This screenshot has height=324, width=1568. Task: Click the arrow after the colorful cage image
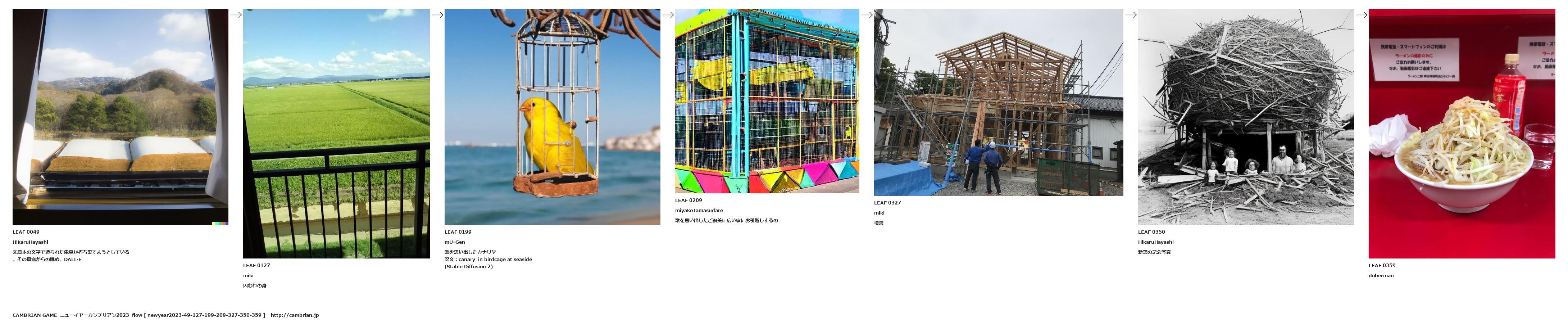[x=867, y=15]
